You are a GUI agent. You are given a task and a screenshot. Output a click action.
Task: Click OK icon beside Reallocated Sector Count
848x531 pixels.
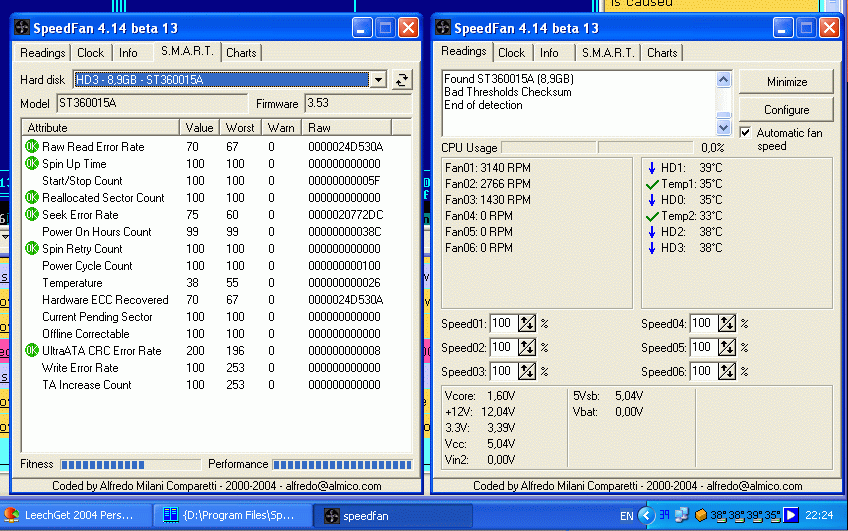pos(32,197)
